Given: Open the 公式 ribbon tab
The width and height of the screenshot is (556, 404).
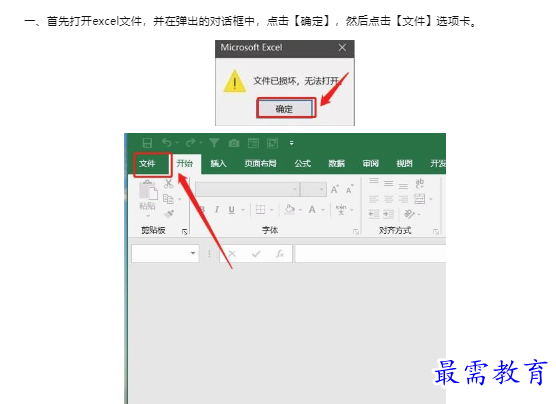Looking at the screenshot, I should (302, 164).
